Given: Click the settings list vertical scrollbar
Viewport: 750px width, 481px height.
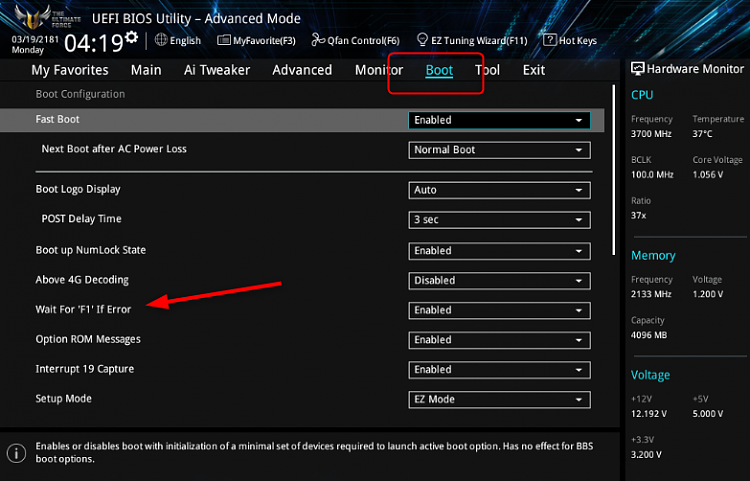Looking at the screenshot, I should click(614, 170).
